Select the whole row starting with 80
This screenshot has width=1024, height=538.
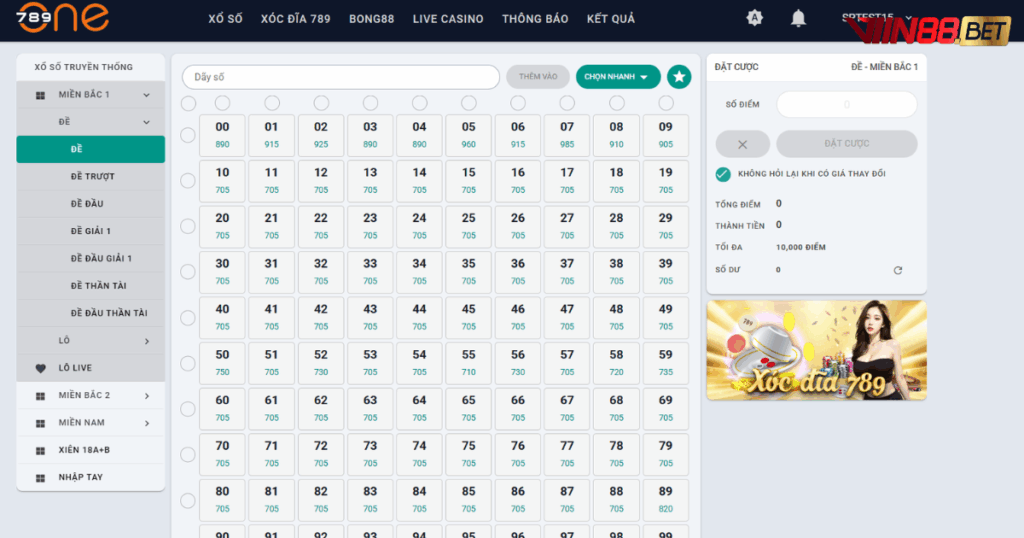[x=188, y=501]
